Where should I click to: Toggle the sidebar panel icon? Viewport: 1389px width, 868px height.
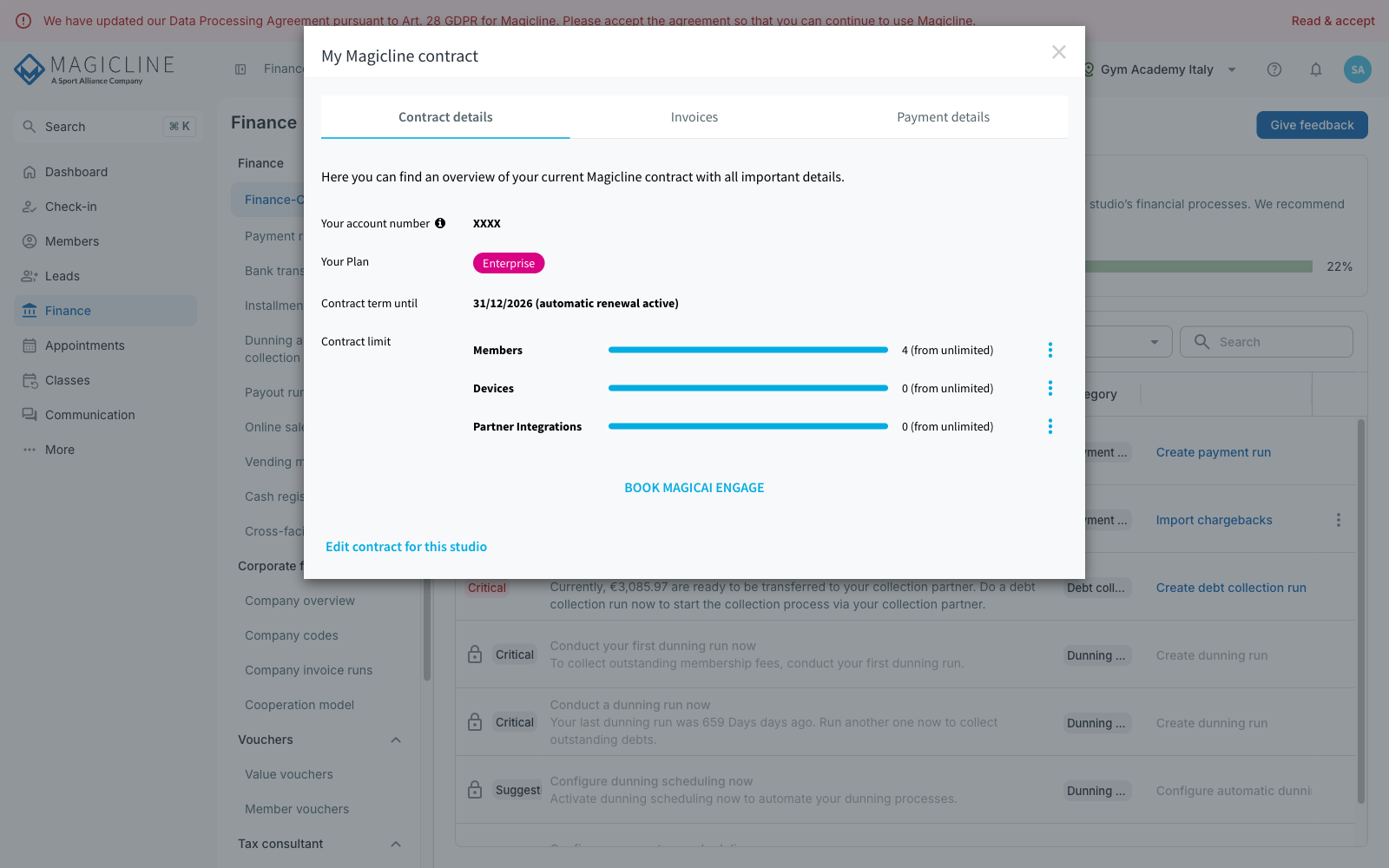(x=240, y=69)
